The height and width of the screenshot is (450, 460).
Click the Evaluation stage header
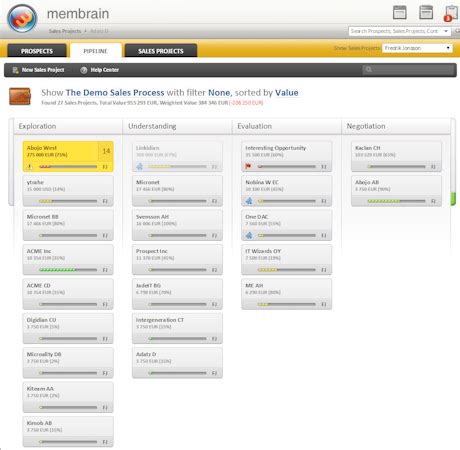[x=254, y=126]
